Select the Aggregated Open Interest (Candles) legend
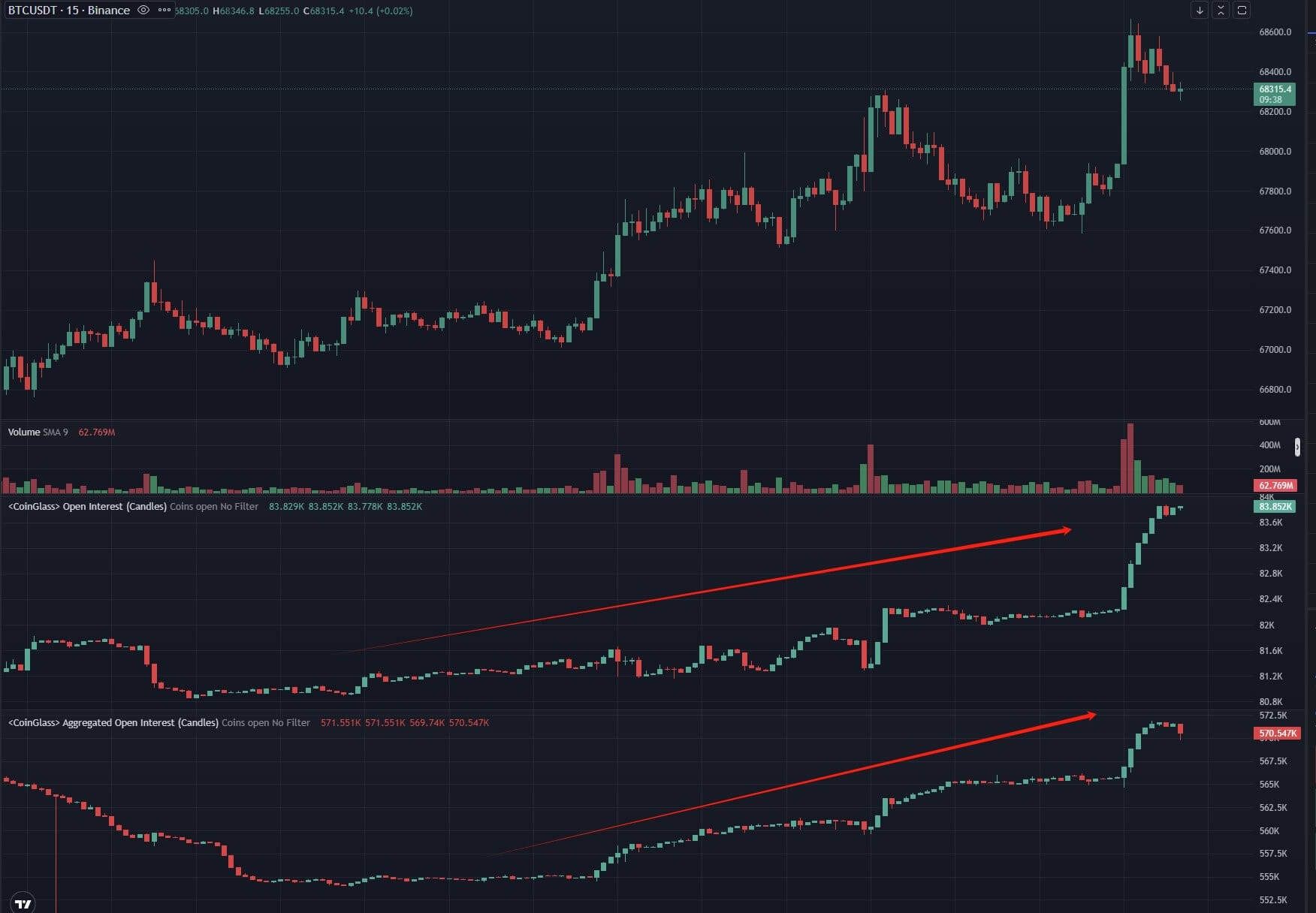 158,722
